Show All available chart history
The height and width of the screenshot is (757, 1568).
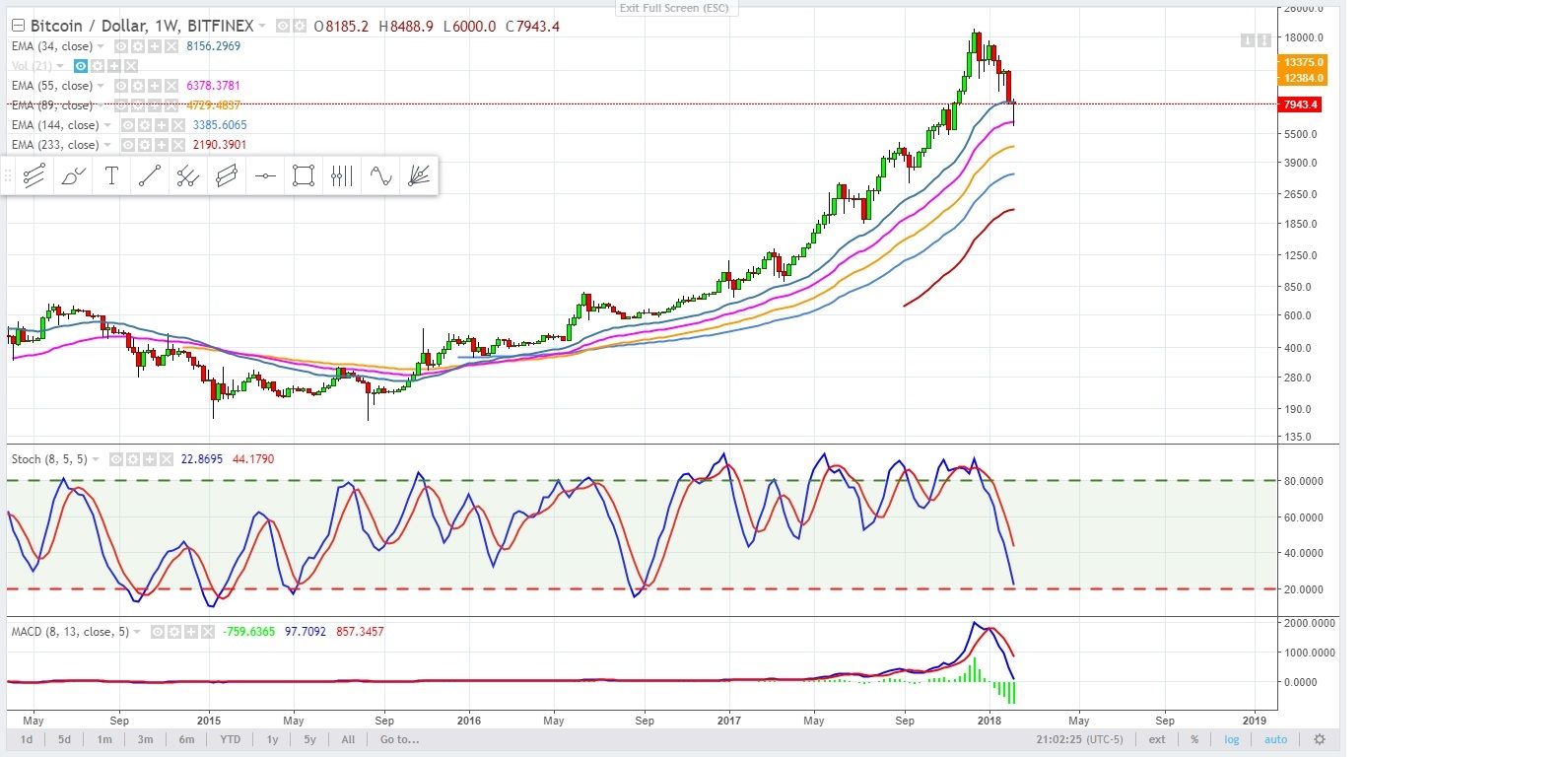[348, 739]
